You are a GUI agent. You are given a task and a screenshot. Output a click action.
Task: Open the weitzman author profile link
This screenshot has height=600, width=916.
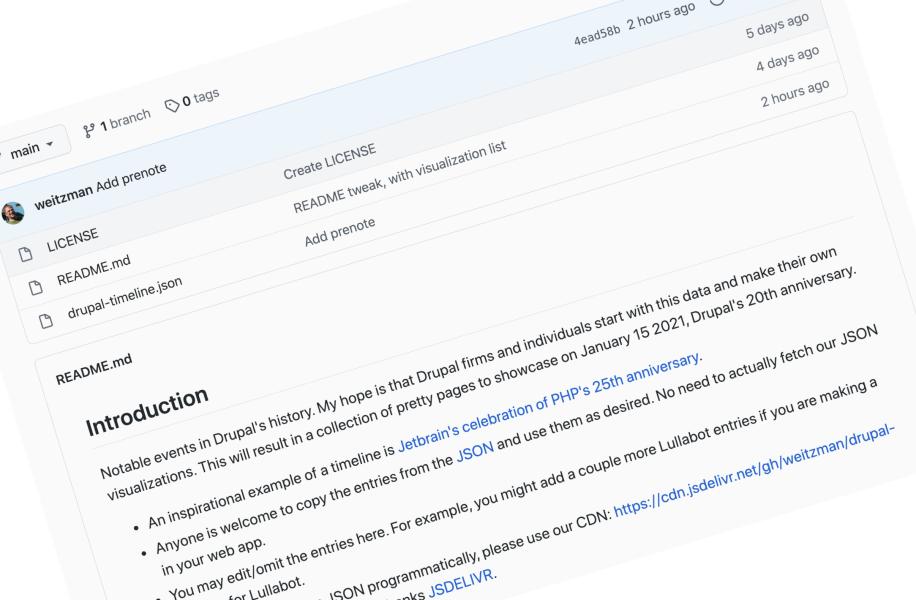click(x=63, y=197)
